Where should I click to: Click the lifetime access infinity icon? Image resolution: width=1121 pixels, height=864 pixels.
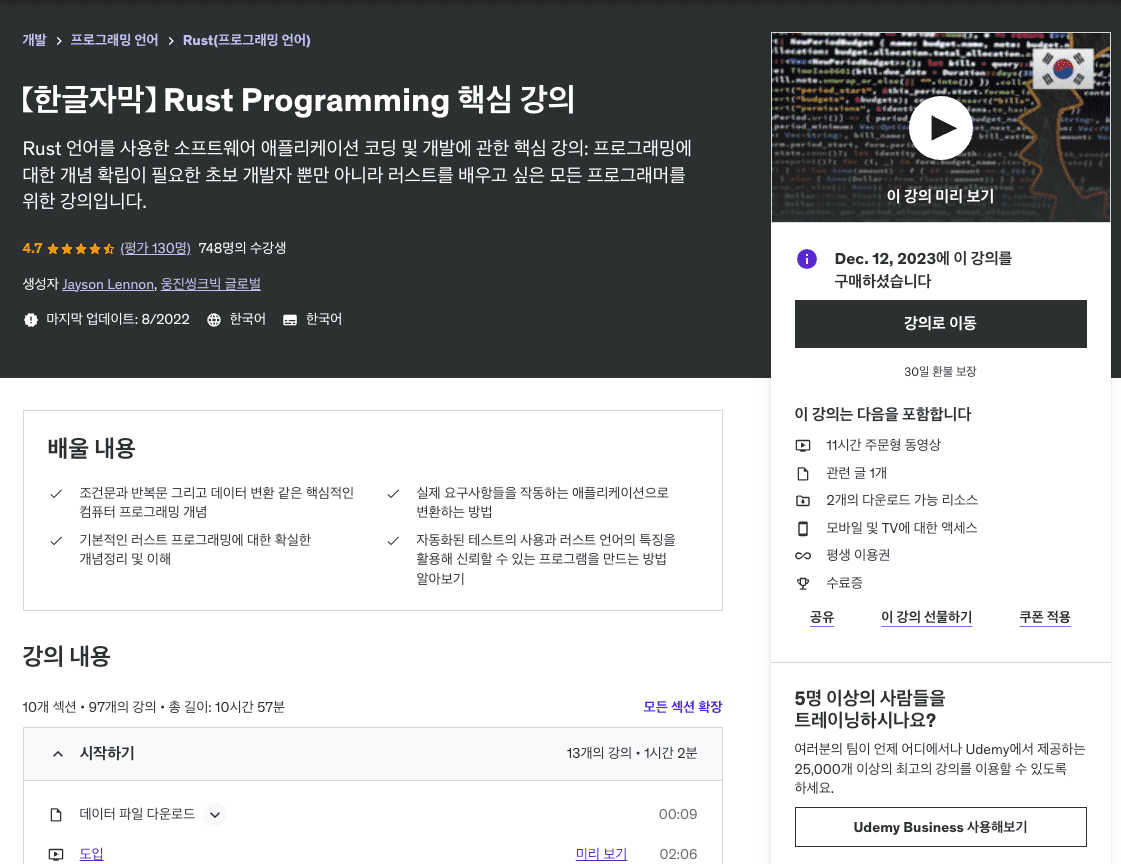pos(802,555)
